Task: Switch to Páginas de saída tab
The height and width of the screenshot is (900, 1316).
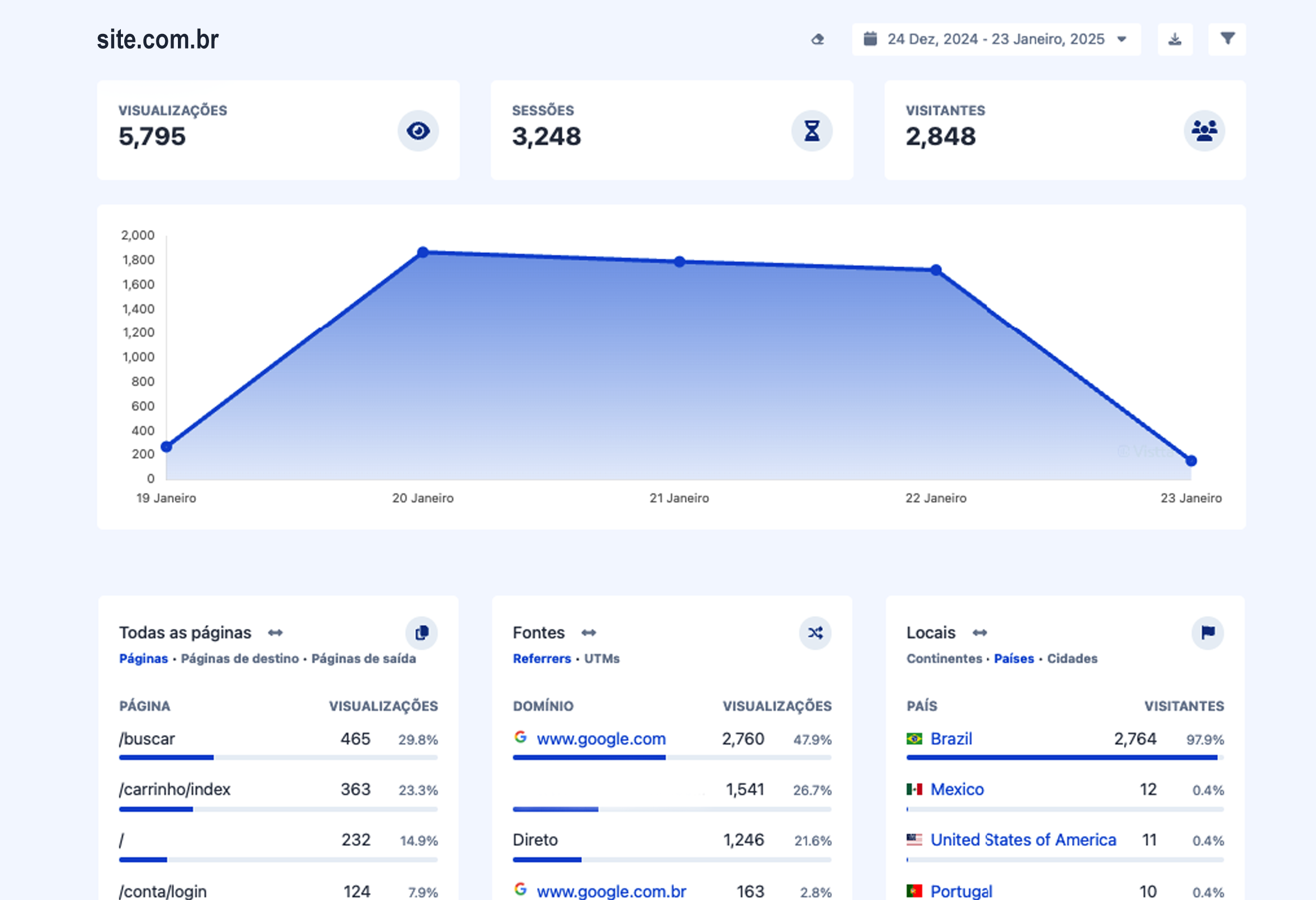Action: click(364, 658)
